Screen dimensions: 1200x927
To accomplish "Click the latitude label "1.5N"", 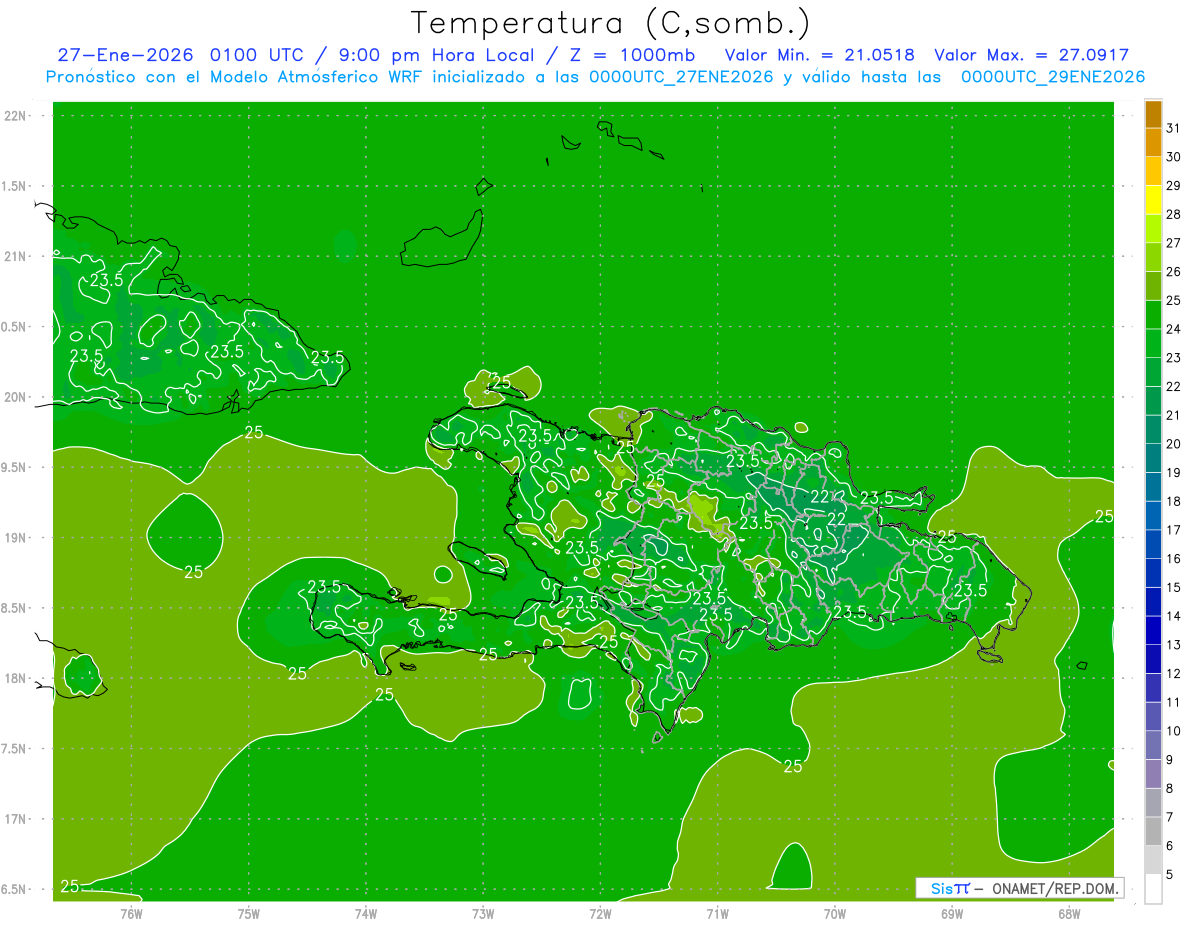I will click(16, 186).
